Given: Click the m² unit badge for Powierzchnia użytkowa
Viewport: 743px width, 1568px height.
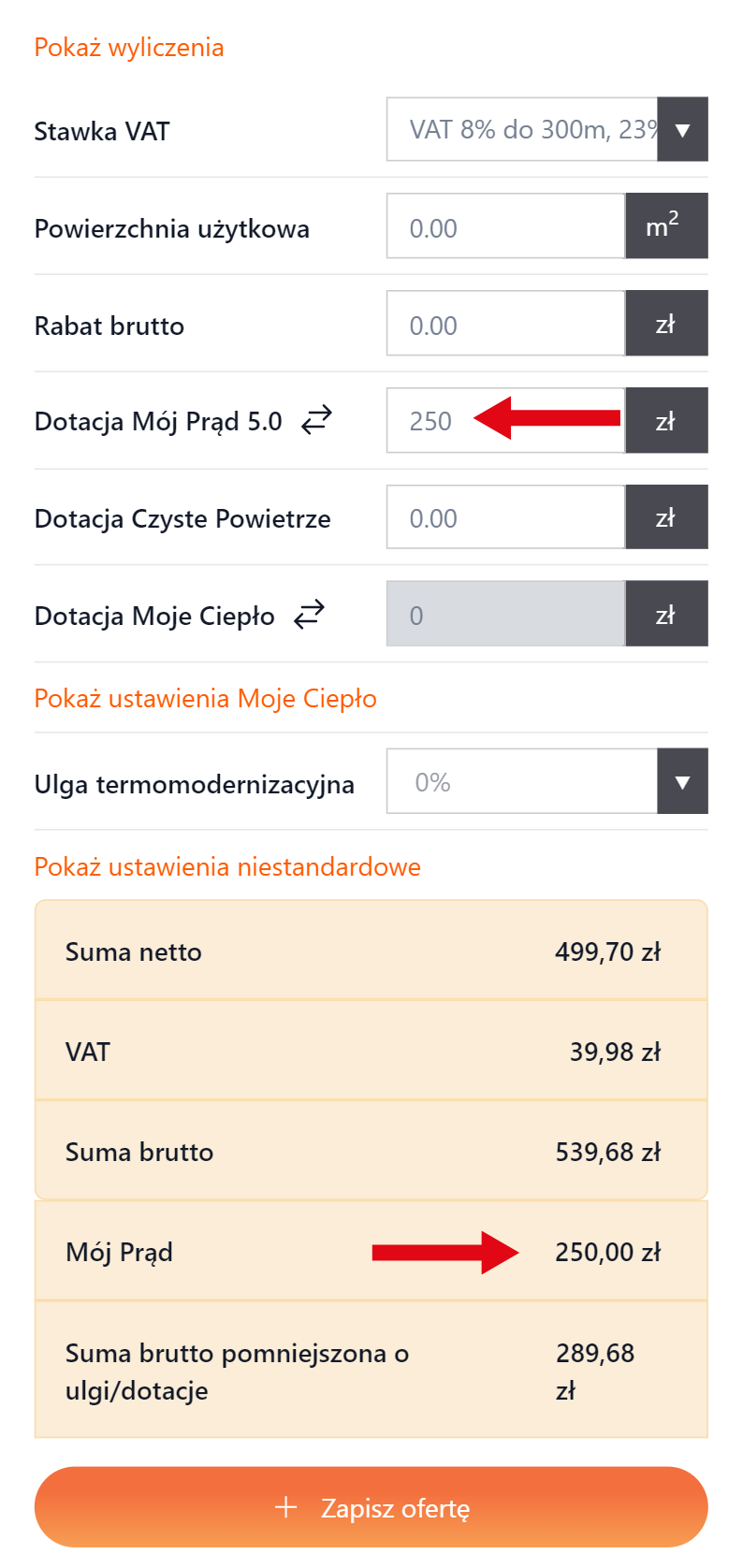Looking at the screenshot, I should 665,225.
